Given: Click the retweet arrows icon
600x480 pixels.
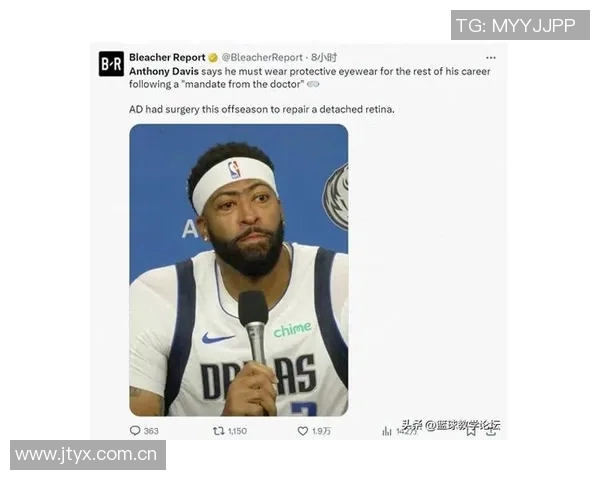Looking at the screenshot, I should [x=218, y=431].
